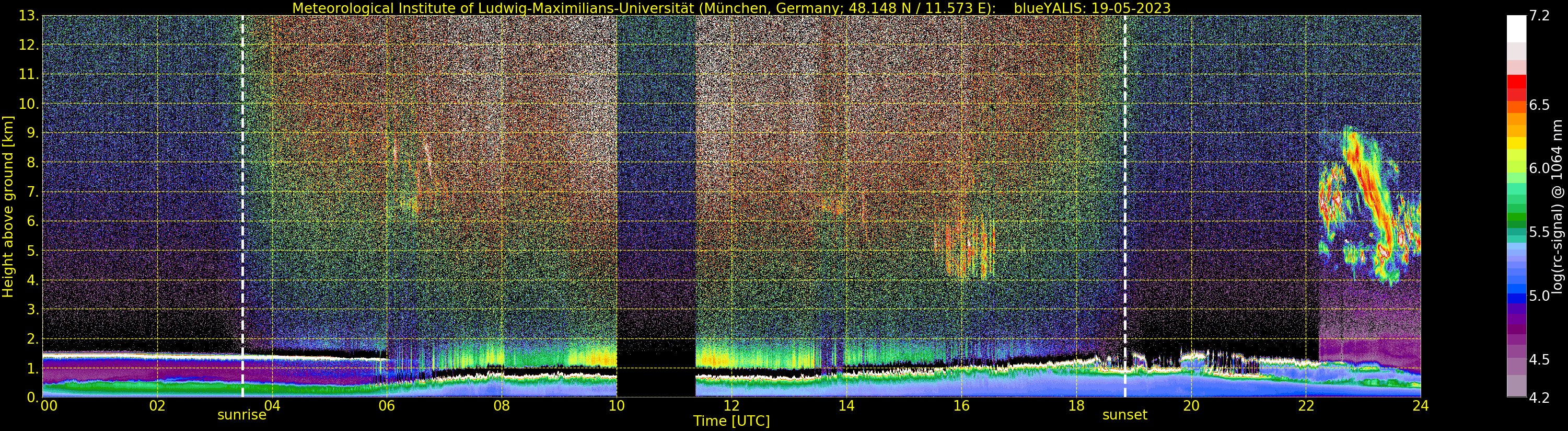Click the 00 tick on the time axis
The height and width of the screenshot is (431, 1568).
[49, 406]
